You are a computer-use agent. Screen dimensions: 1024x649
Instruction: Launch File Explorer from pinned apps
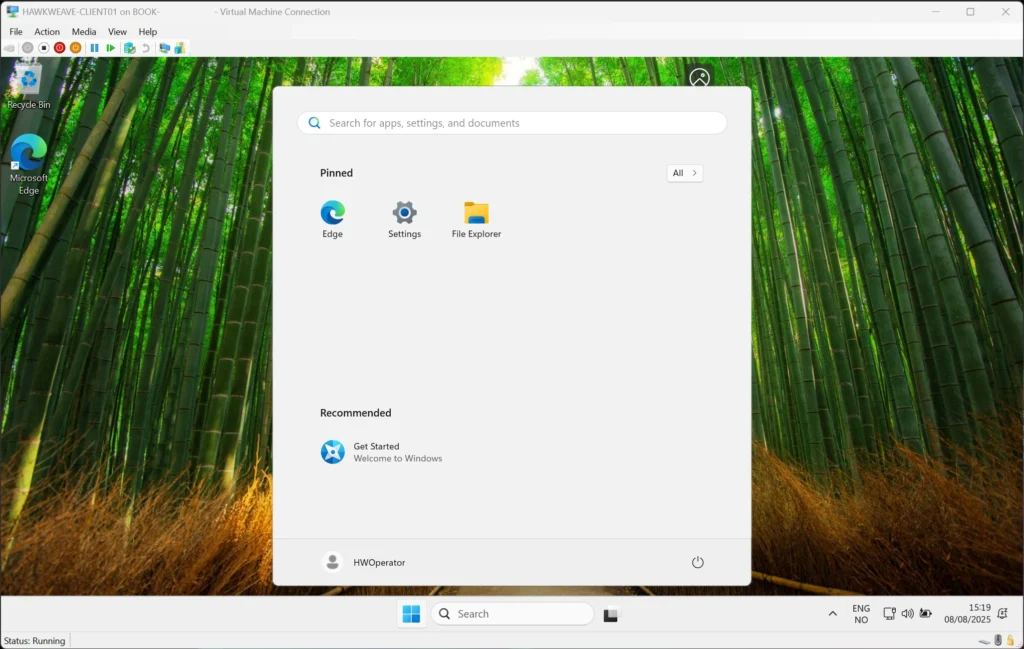[x=476, y=220]
